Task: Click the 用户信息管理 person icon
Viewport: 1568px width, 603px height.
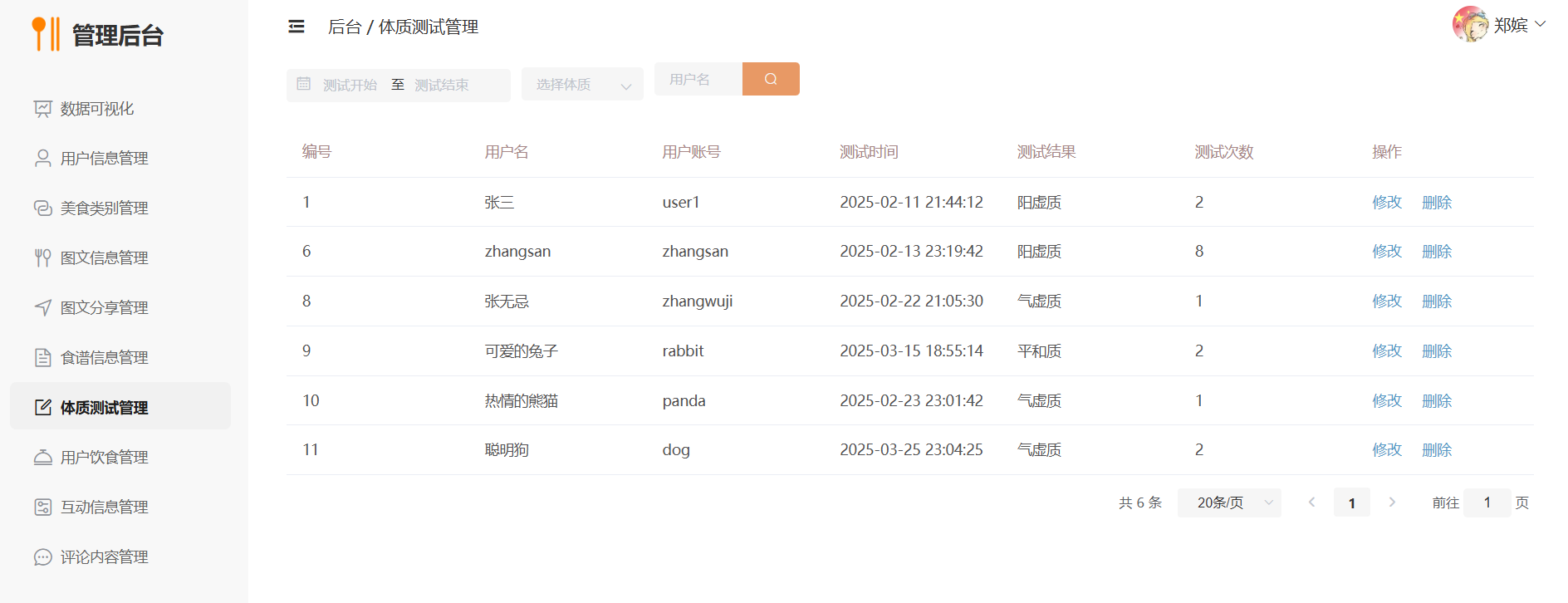Action: pyautogui.click(x=43, y=159)
